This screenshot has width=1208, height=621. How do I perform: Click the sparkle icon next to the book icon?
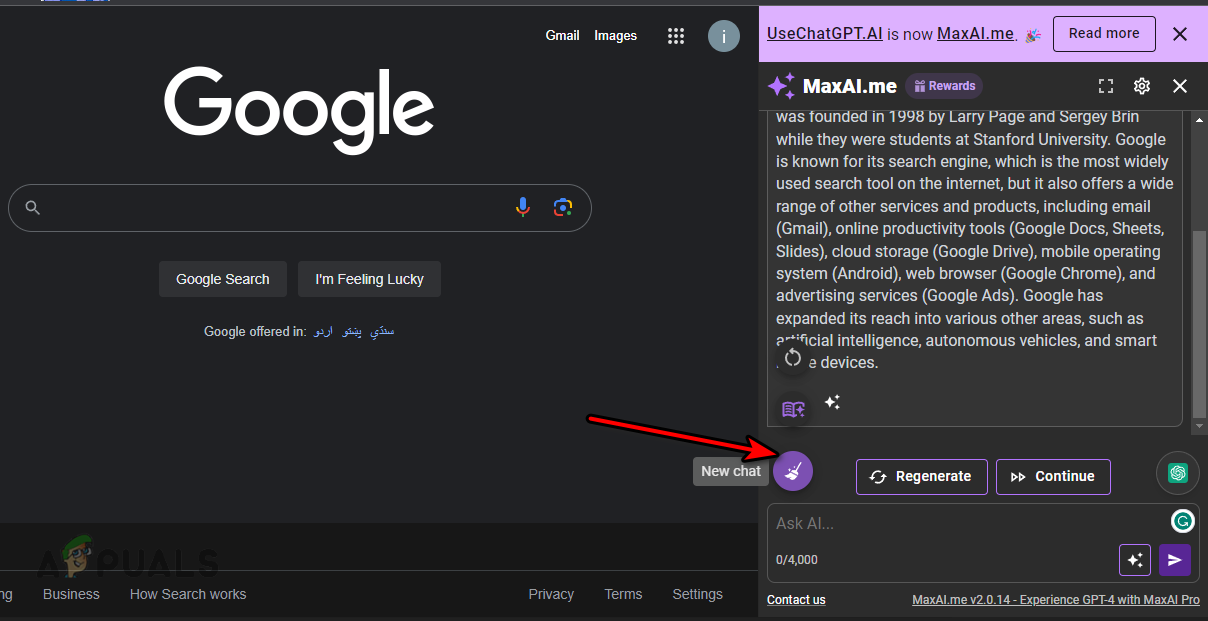[x=831, y=404]
